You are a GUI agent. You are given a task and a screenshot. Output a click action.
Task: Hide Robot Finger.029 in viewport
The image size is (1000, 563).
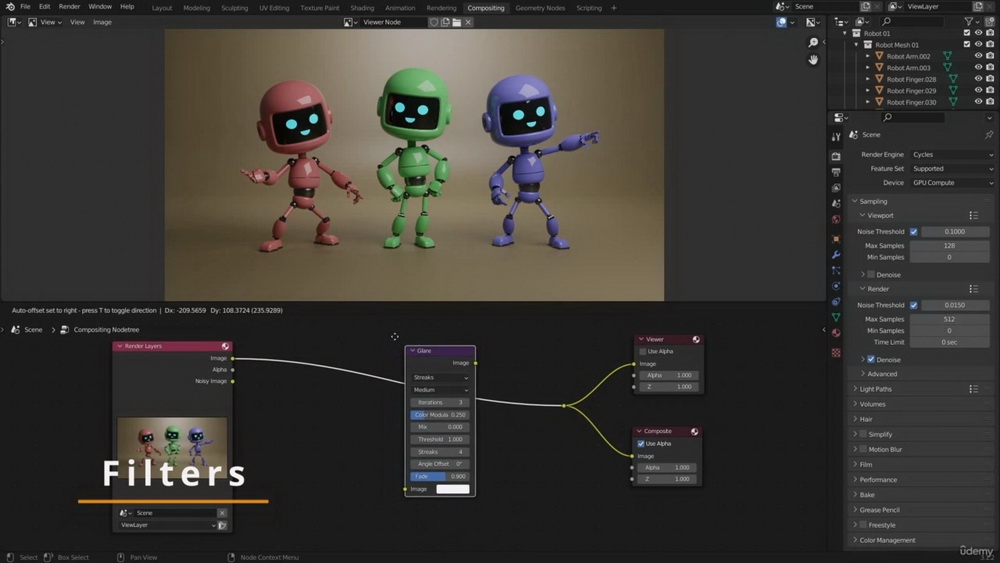click(978, 91)
